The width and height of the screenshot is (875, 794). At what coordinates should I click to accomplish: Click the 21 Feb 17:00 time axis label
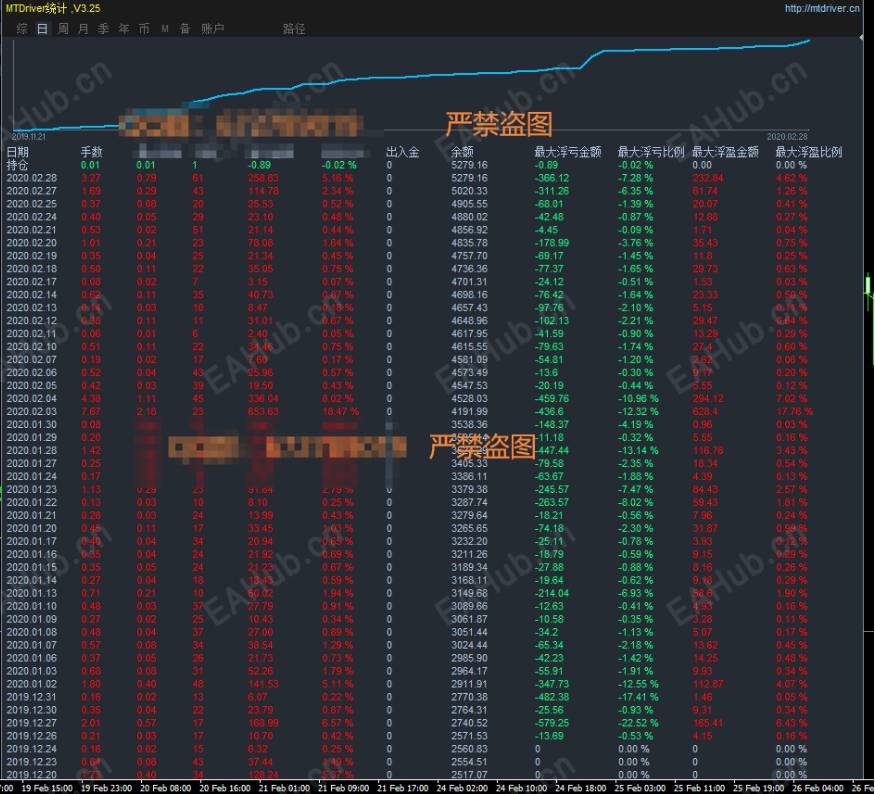point(402,788)
